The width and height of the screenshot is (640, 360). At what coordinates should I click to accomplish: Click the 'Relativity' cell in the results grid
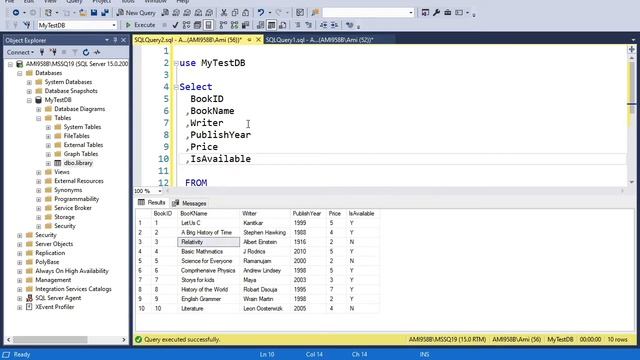click(x=208, y=242)
